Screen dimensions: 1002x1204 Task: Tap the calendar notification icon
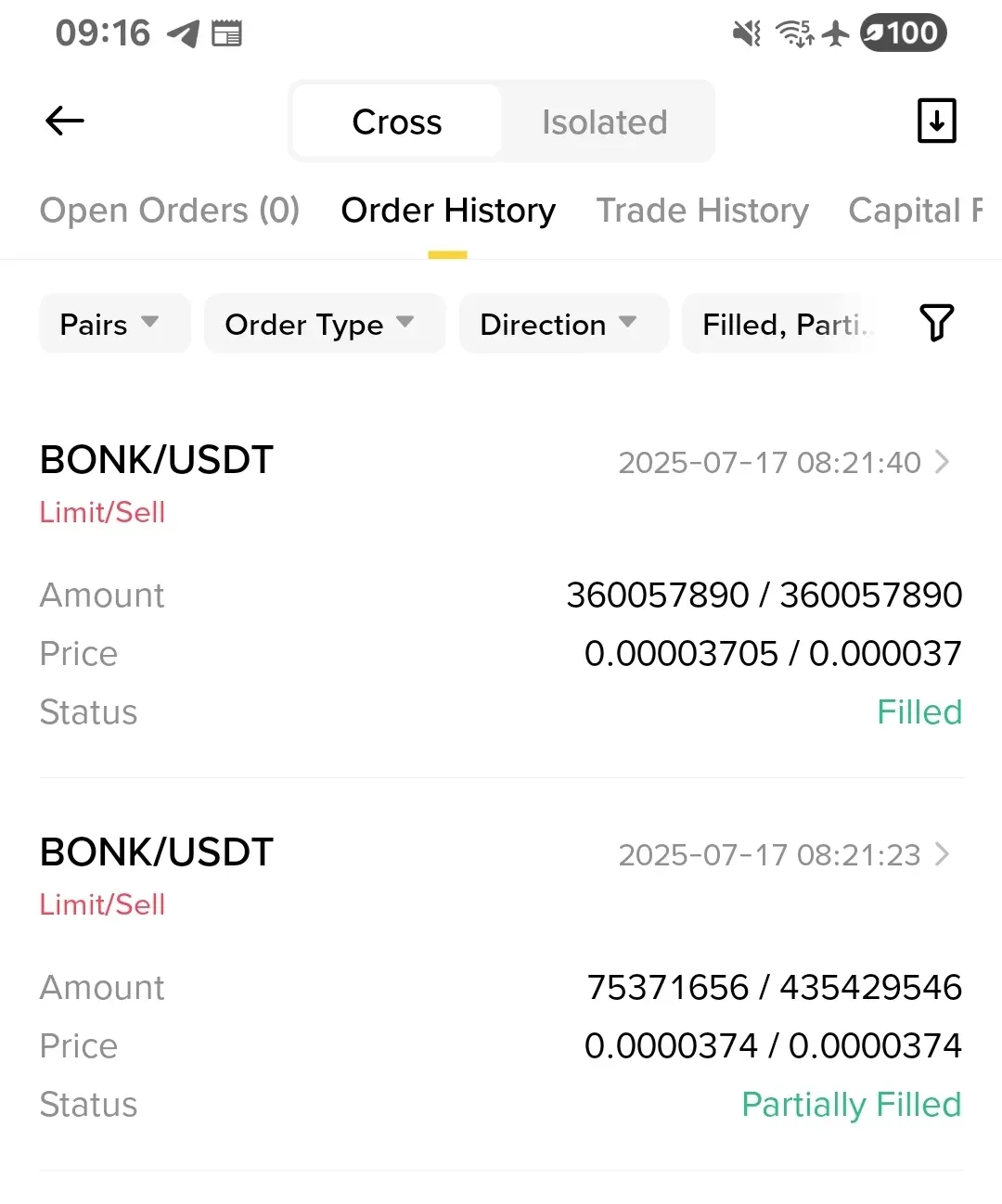226,34
